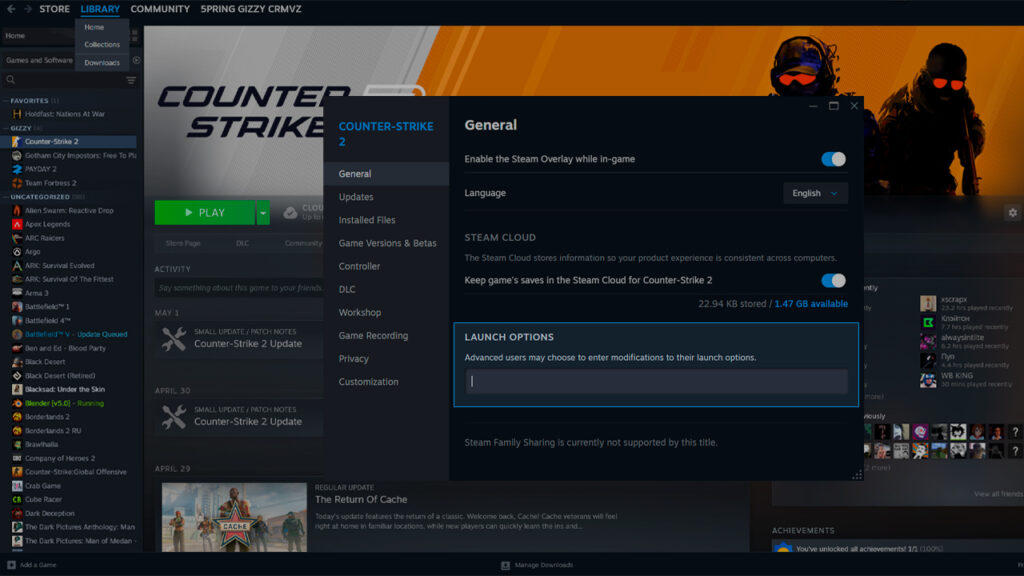
Task: Open WB KING friend avatar
Action: coord(928,379)
